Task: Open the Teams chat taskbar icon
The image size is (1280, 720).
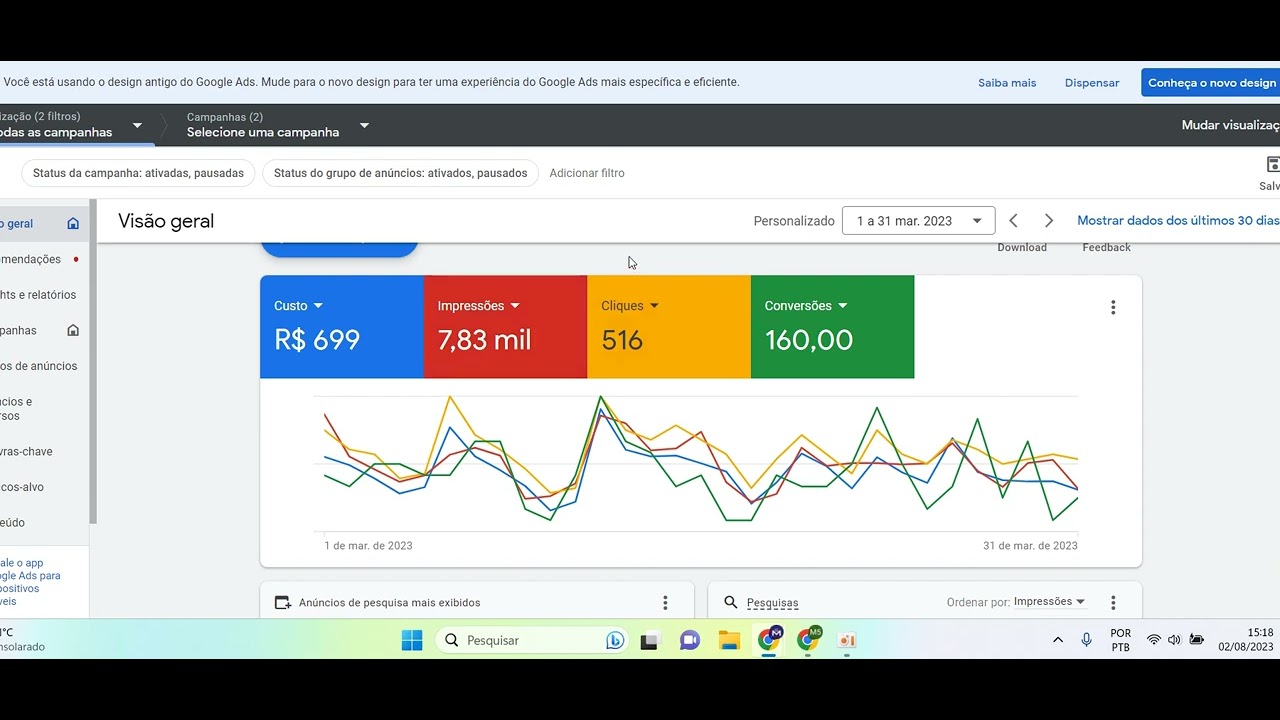Action: pyautogui.click(x=690, y=640)
